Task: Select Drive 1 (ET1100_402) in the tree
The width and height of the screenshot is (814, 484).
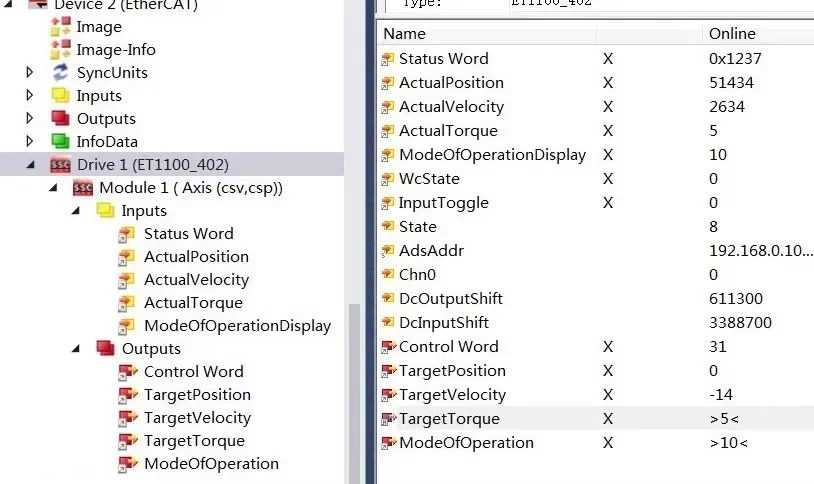Action: pos(153,165)
